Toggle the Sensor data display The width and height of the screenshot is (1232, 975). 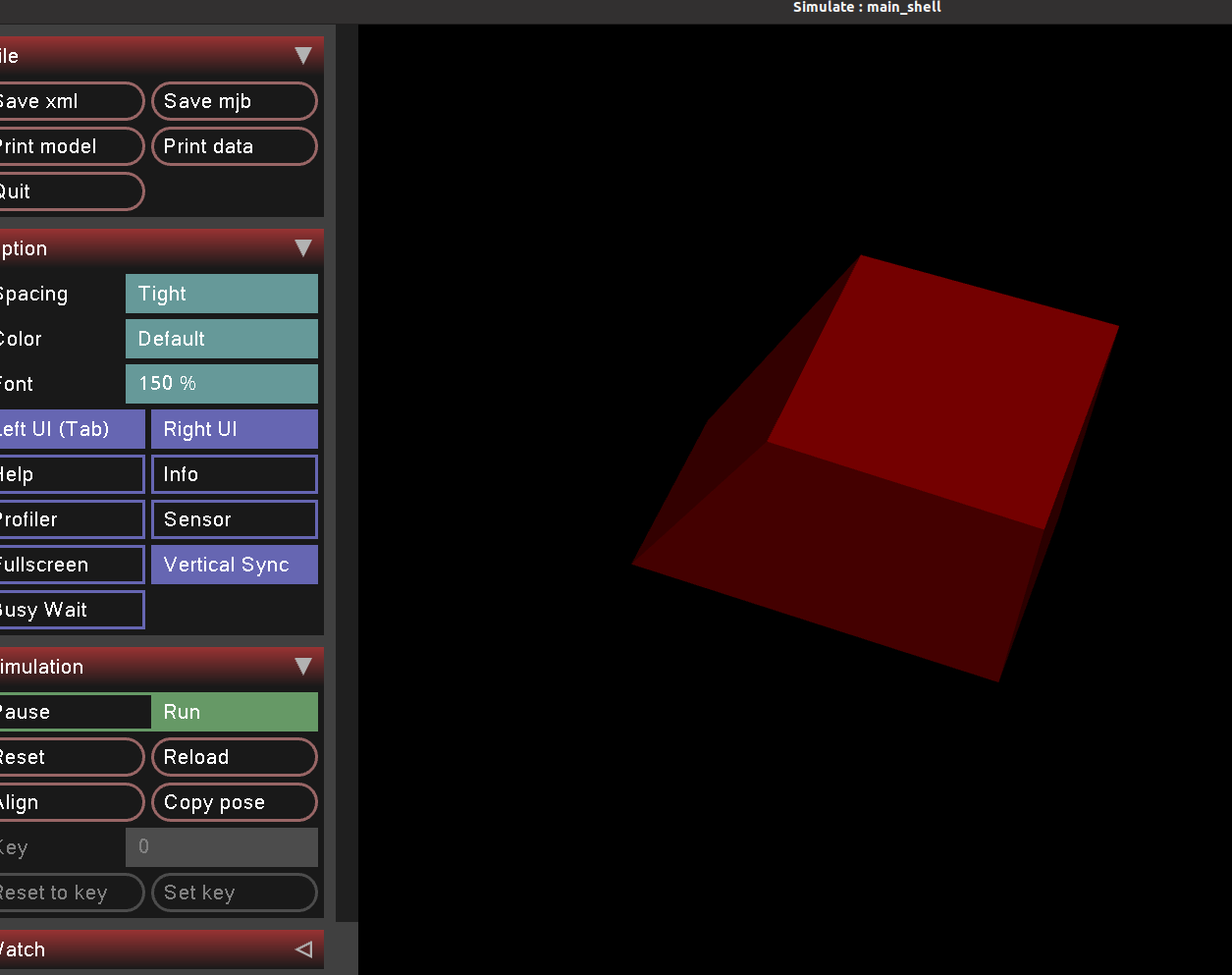point(235,519)
